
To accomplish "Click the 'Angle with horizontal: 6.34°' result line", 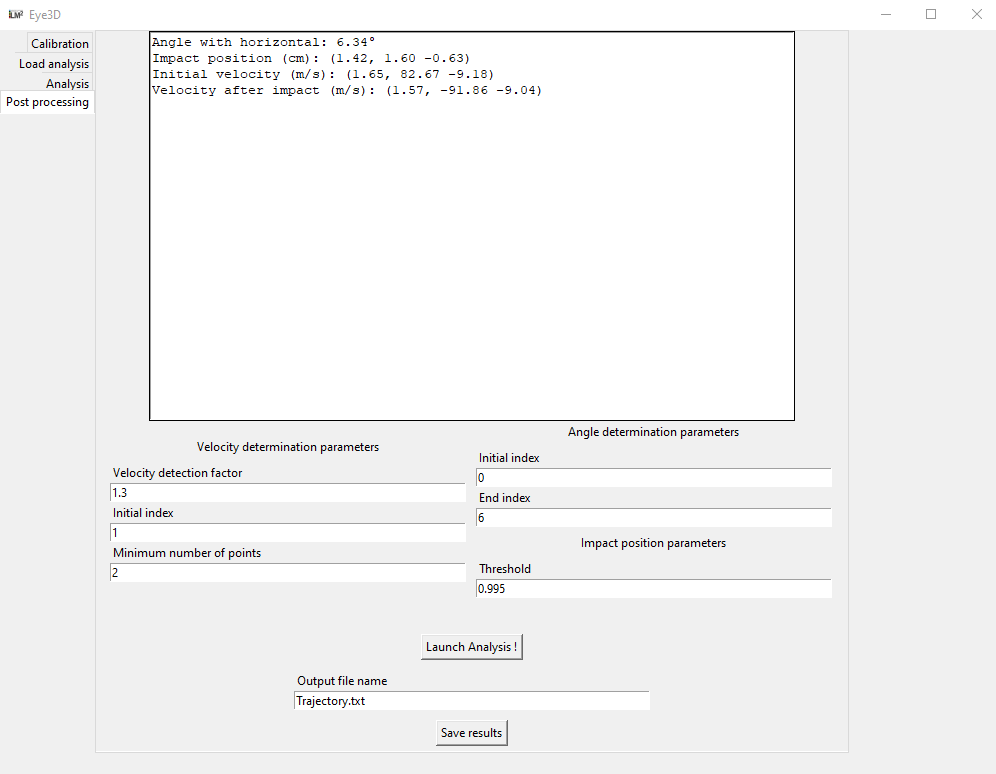I will (x=263, y=42).
